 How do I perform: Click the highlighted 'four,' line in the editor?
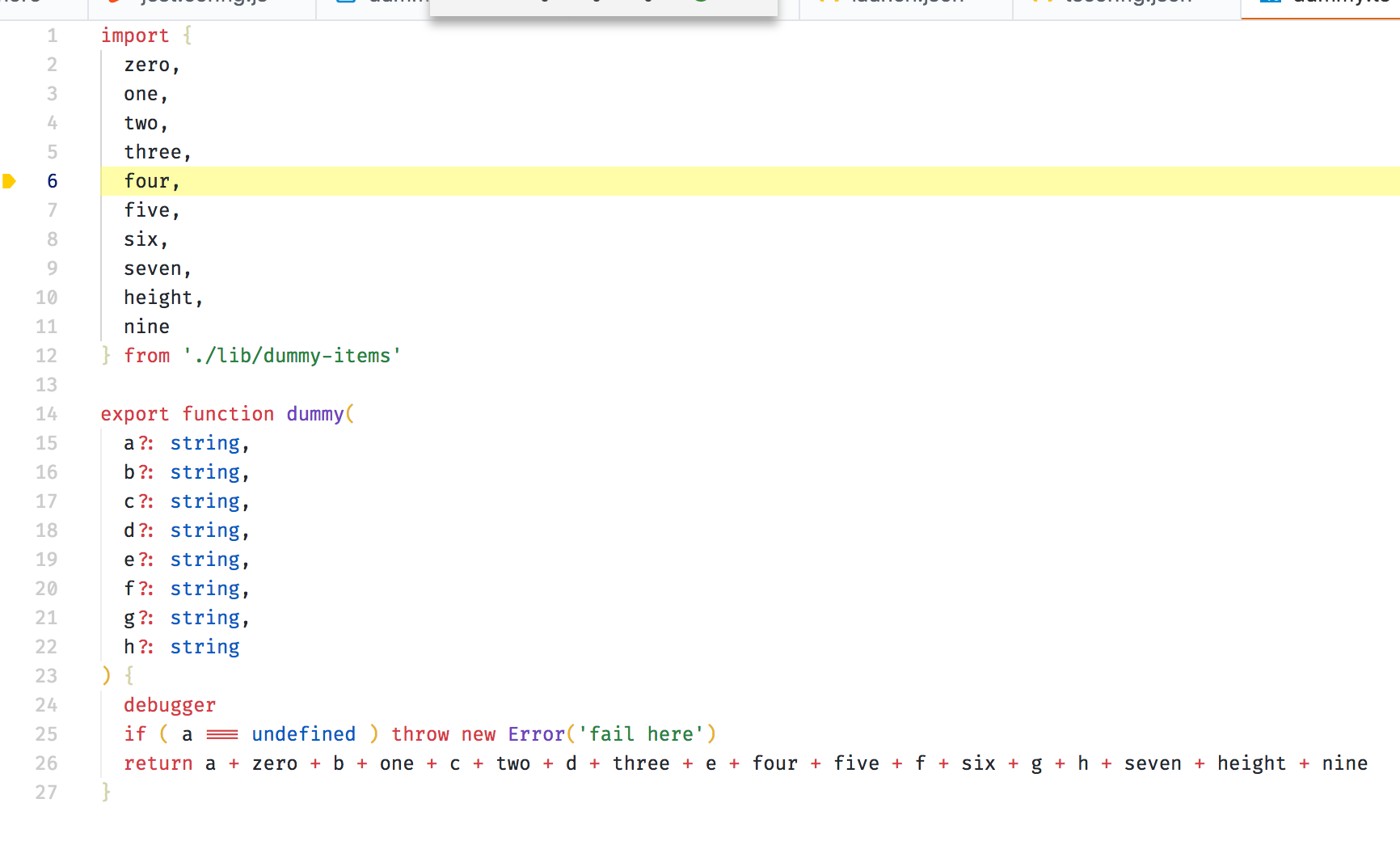pyautogui.click(x=150, y=181)
